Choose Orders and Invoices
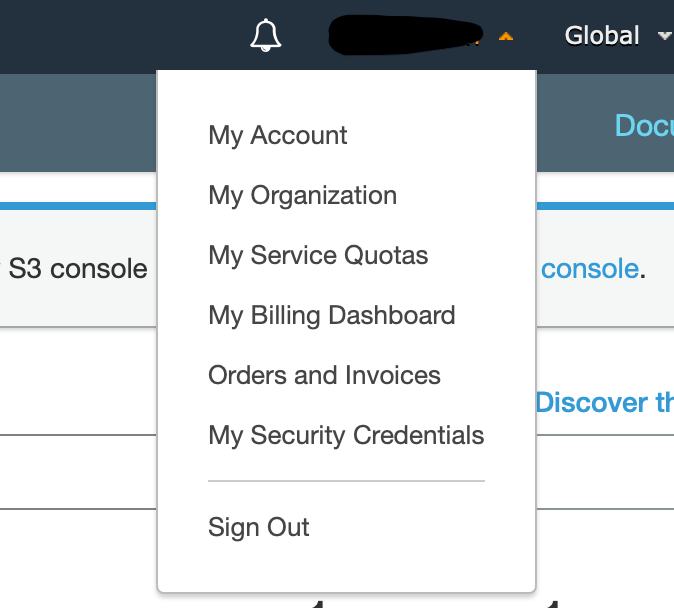 (324, 375)
